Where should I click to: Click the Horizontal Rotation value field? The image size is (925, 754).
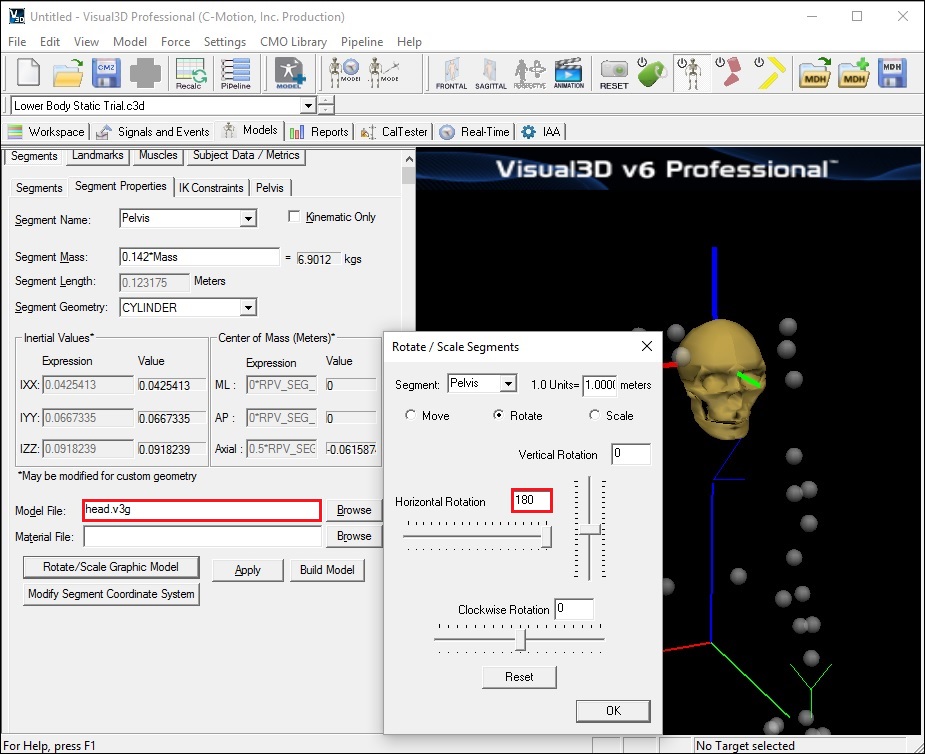pyautogui.click(x=532, y=500)
